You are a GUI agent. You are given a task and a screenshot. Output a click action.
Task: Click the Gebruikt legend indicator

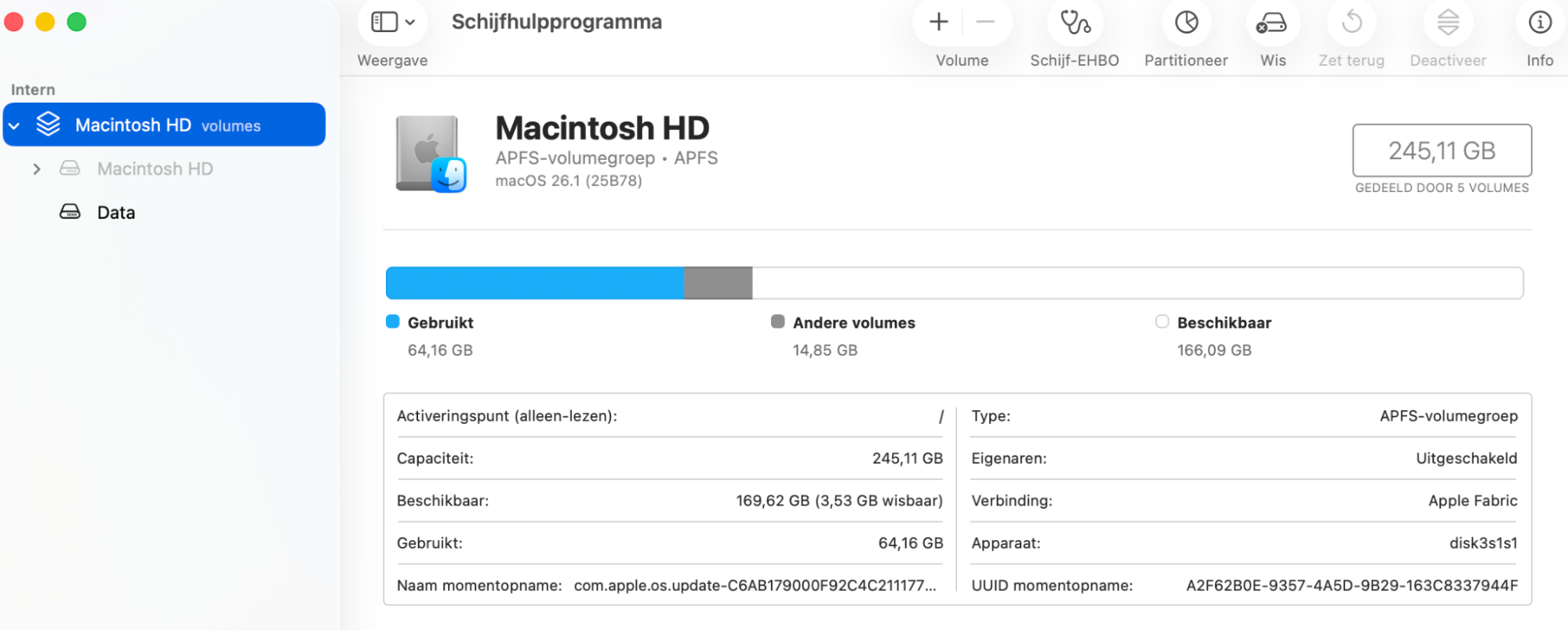[391, 321]
